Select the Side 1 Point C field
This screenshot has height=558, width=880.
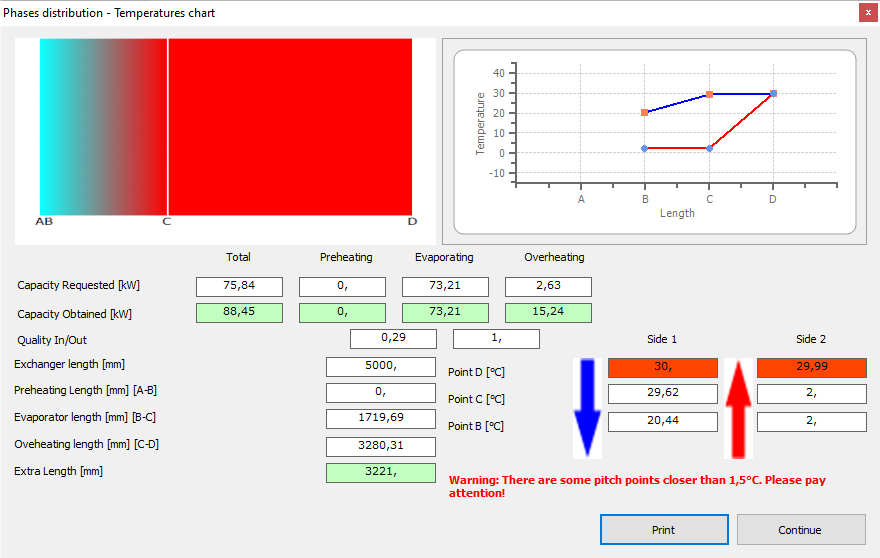(662, 394)
